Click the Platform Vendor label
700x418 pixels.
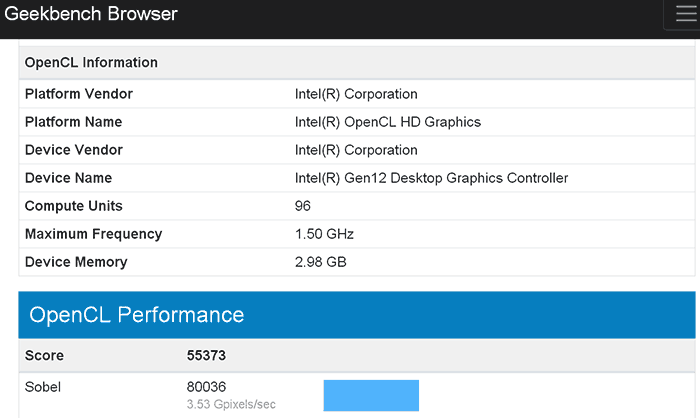(x=79, y=94)
